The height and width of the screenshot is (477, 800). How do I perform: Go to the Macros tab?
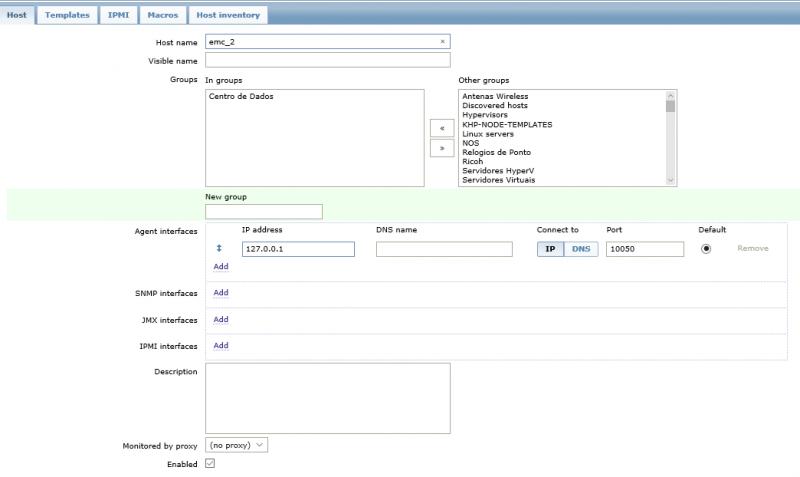[162, 15]
